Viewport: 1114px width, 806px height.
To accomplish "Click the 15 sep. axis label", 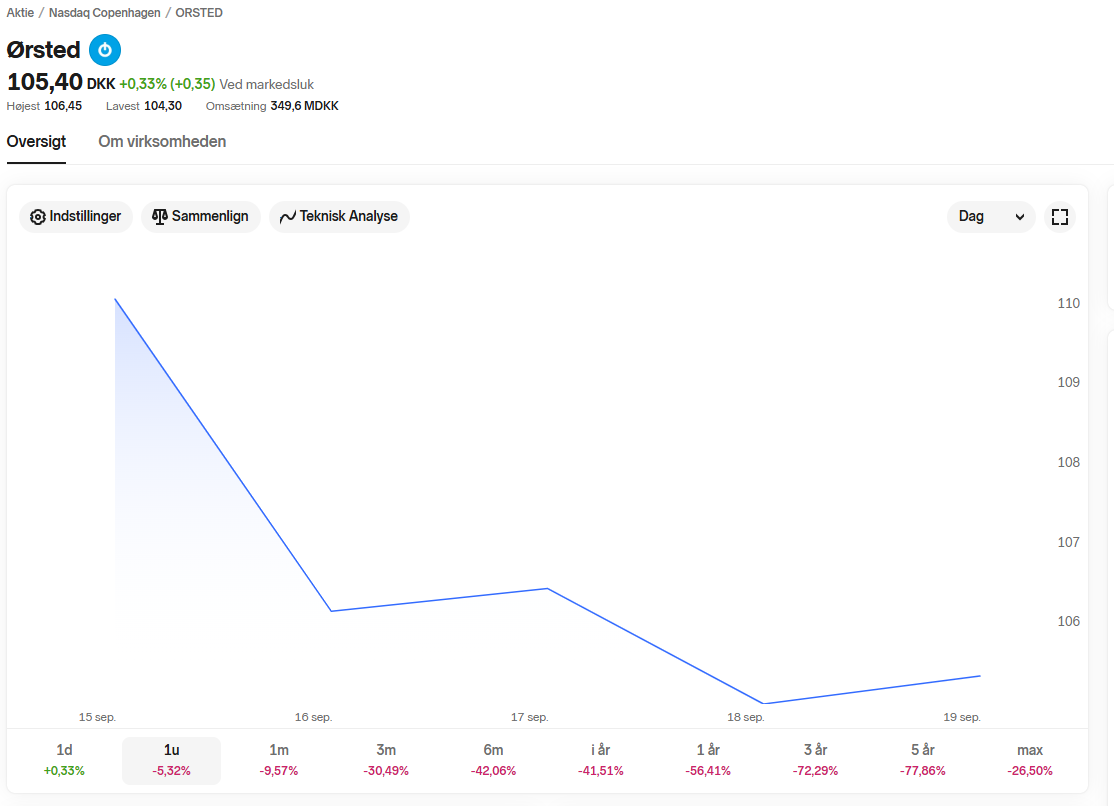I will (97, 717).
